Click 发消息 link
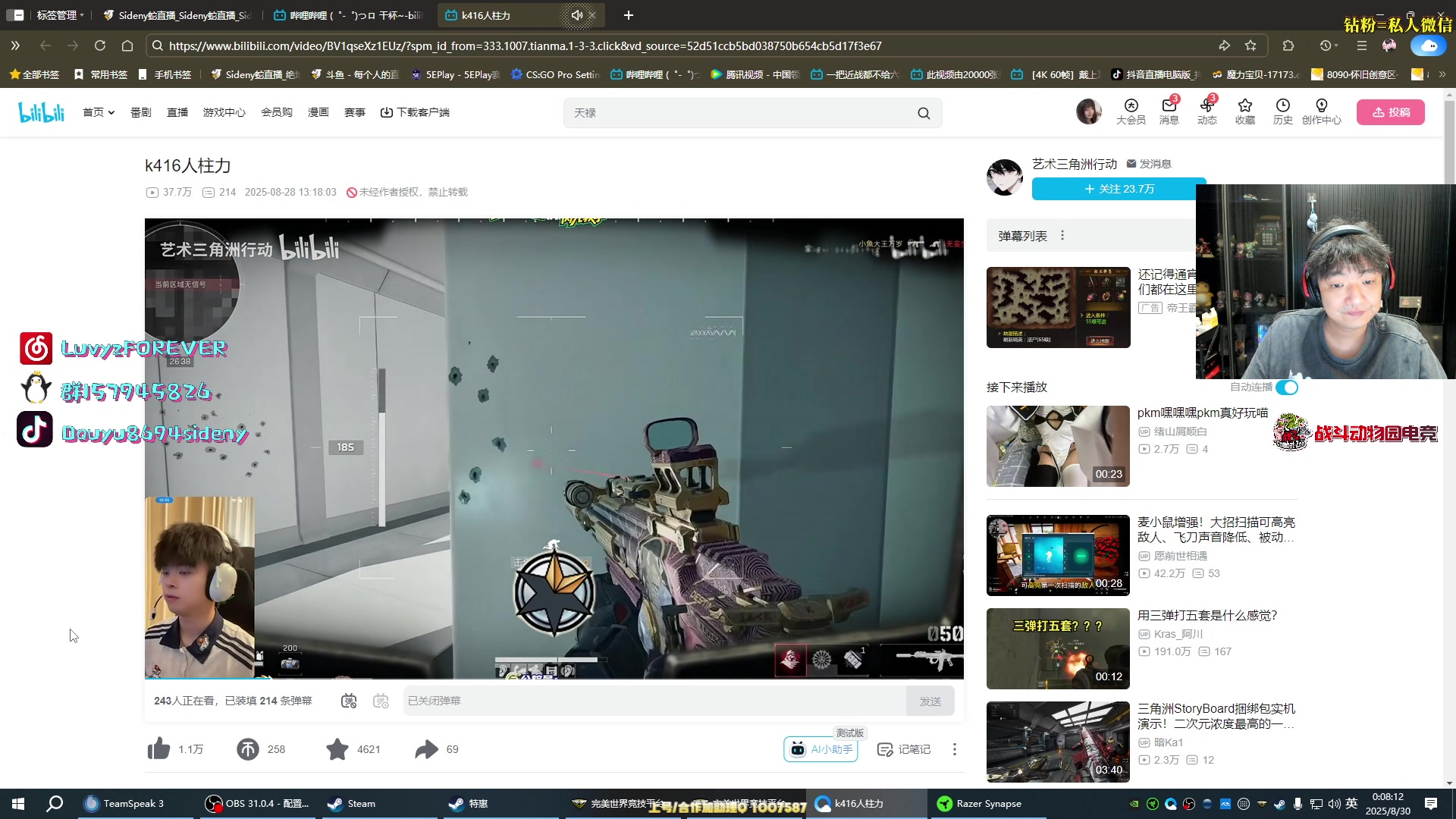 pos(1148,164)
